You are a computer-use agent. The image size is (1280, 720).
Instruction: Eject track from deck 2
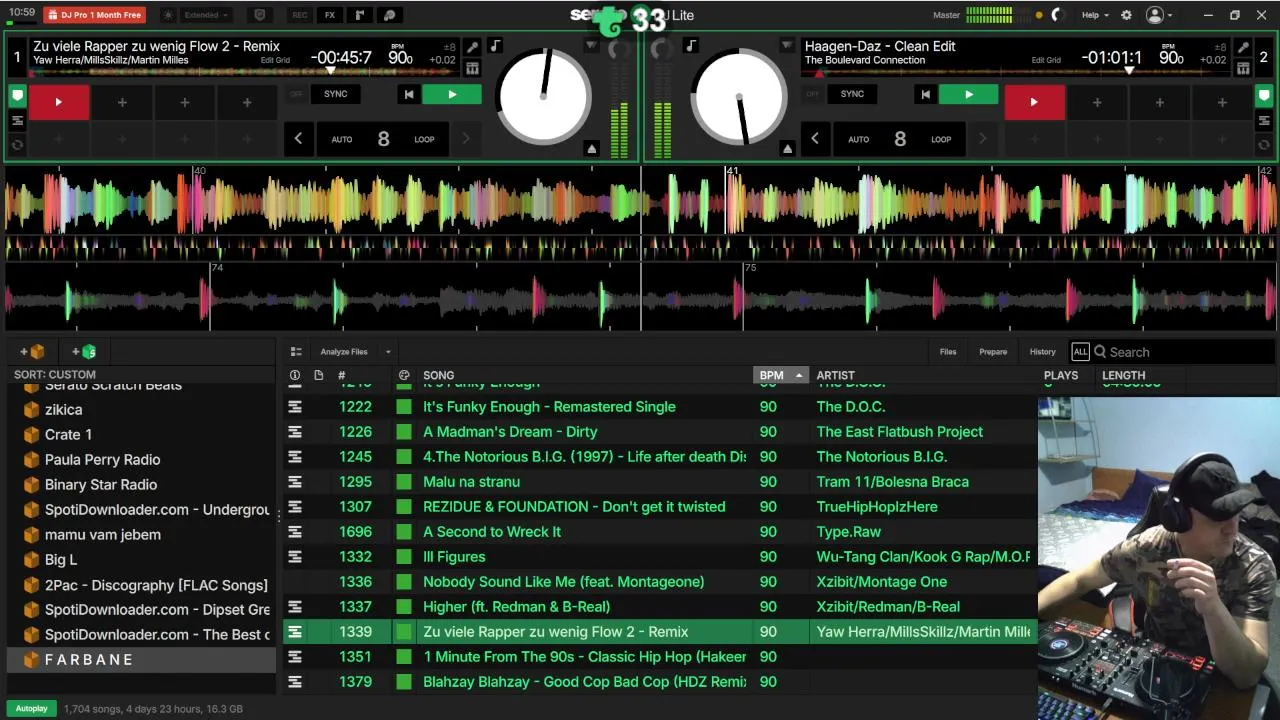[788, 149]
